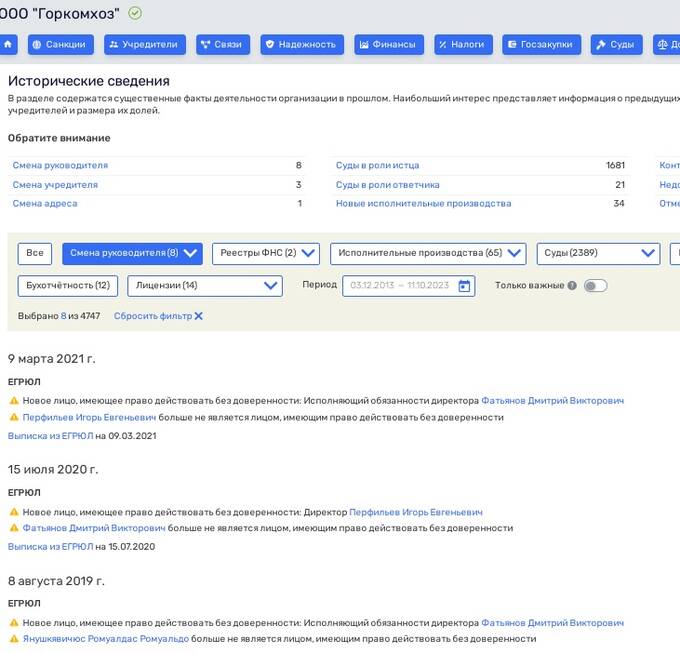
Task: Expand the Суды (2389) dropdown
Action: coord(598,253)
